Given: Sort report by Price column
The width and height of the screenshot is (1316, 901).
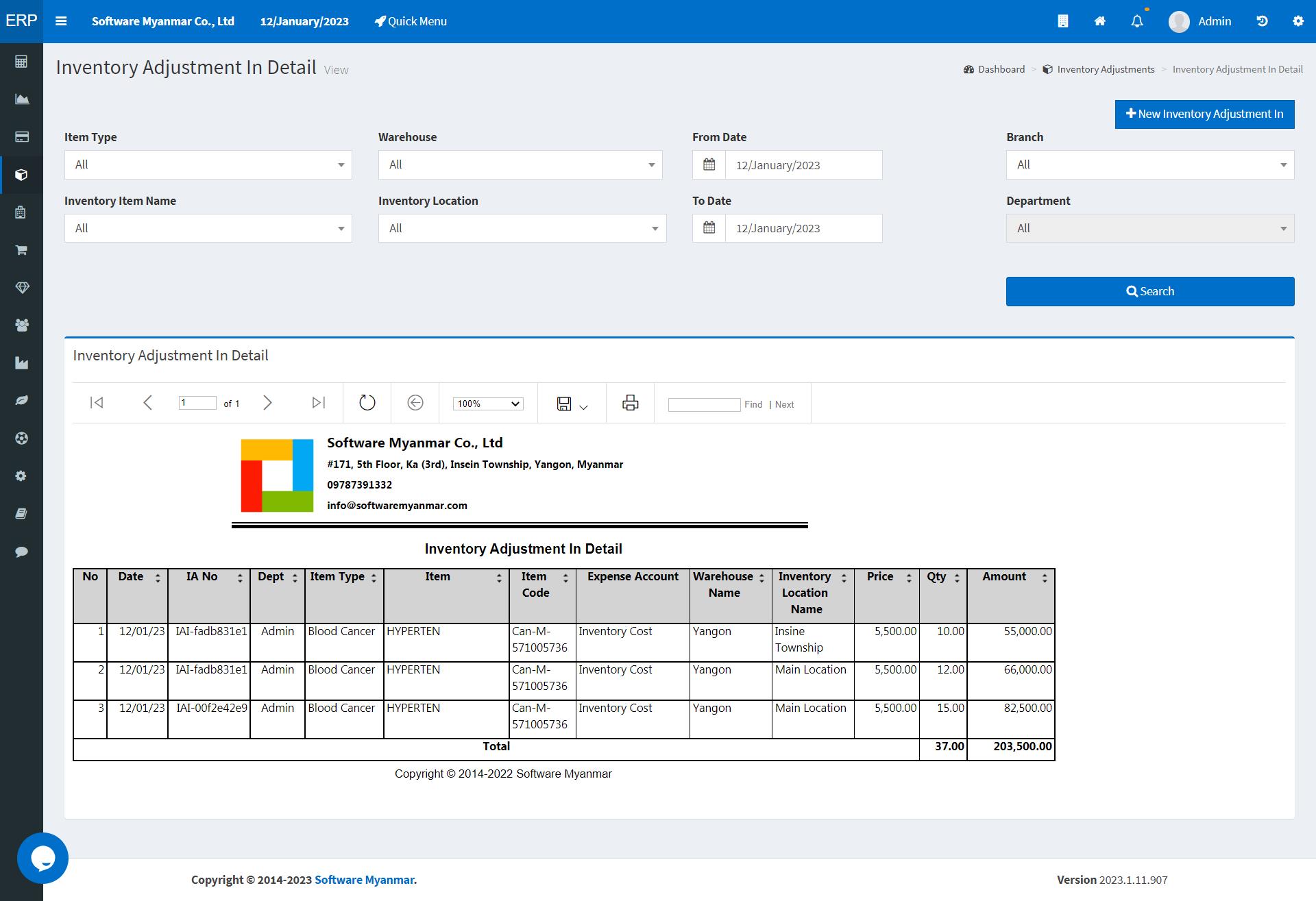Looking at the screenshot, I should [x=909, y=578].
